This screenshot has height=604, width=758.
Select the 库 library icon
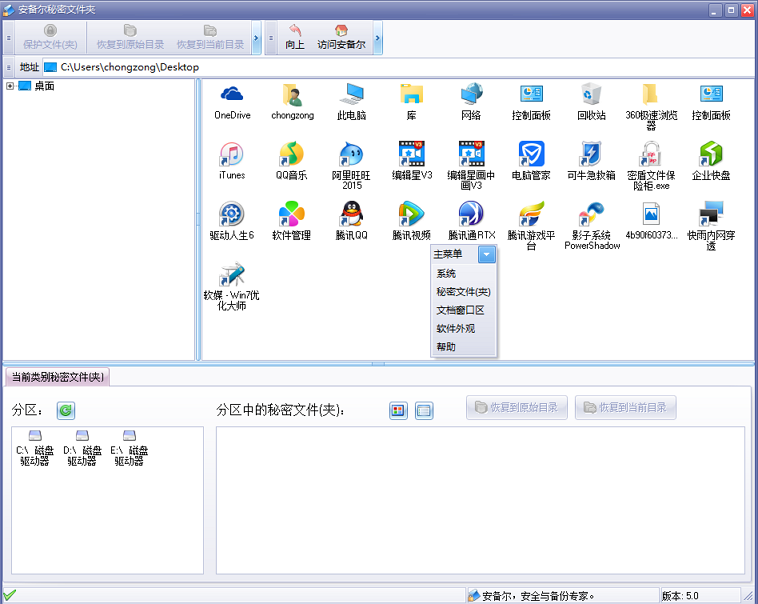[411, 102]
